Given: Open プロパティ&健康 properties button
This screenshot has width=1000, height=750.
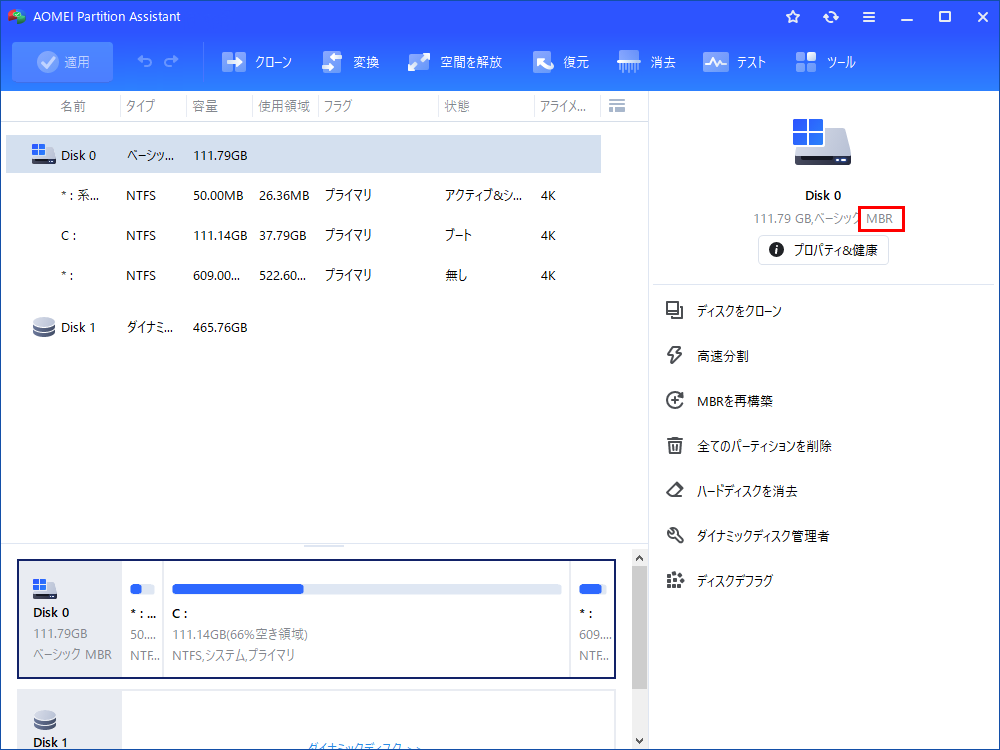Looking at the screenshot, I should [823, 250].
